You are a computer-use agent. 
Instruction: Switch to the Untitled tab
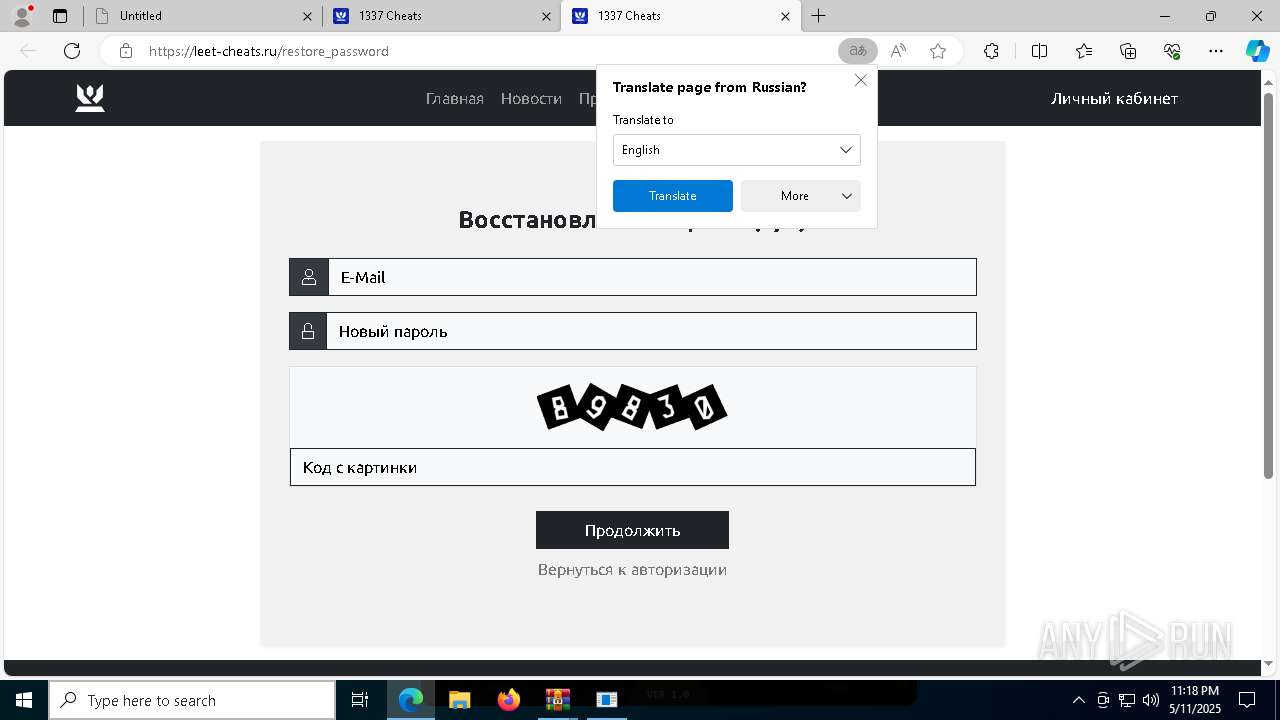pos(201,16)
